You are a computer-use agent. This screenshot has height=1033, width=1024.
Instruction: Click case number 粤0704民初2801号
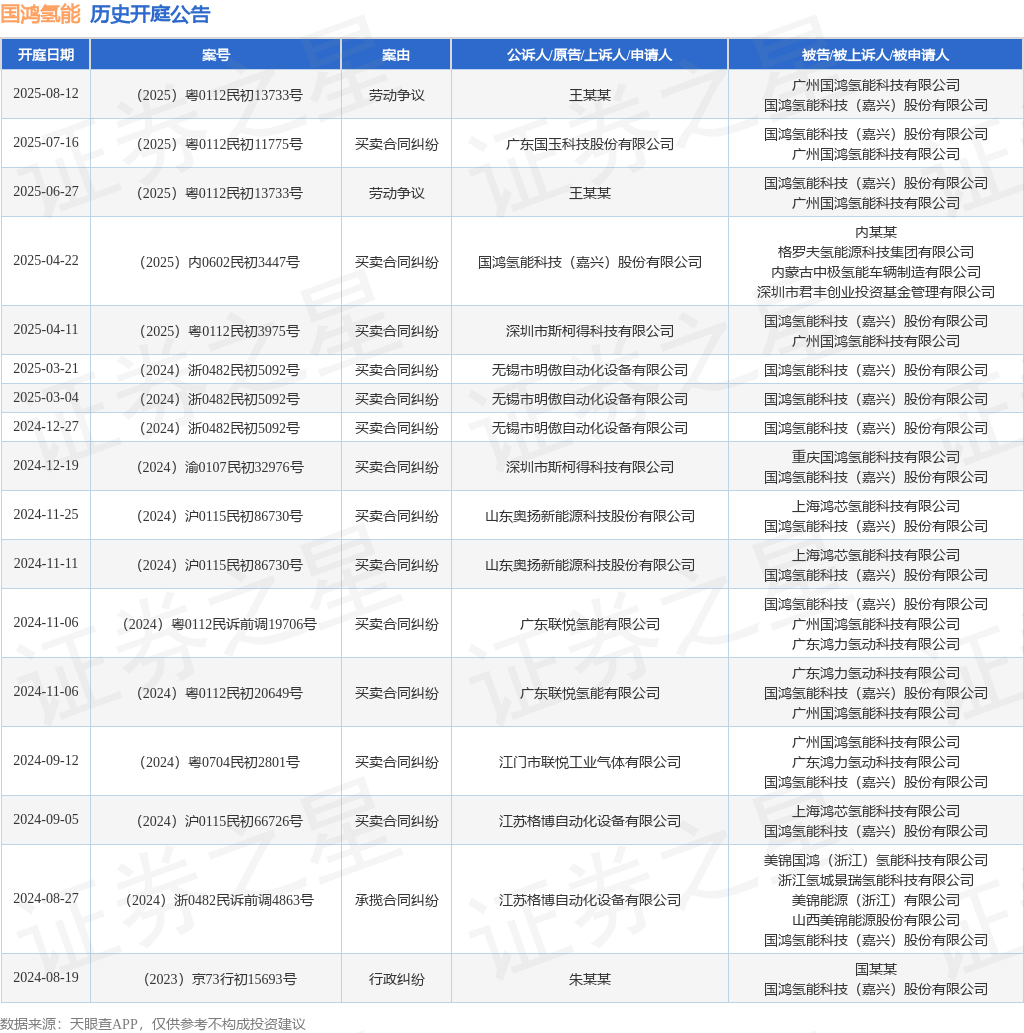[x=219, y=762]
